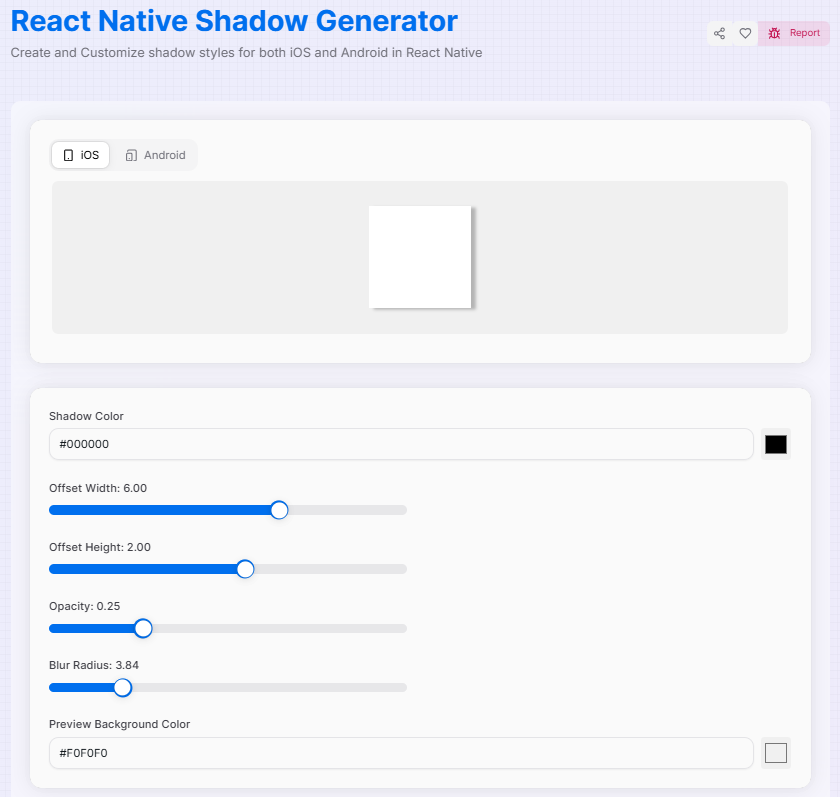Click the Report button
The height and width of the screenshot is (797, 840).
(x=795, y=33)
